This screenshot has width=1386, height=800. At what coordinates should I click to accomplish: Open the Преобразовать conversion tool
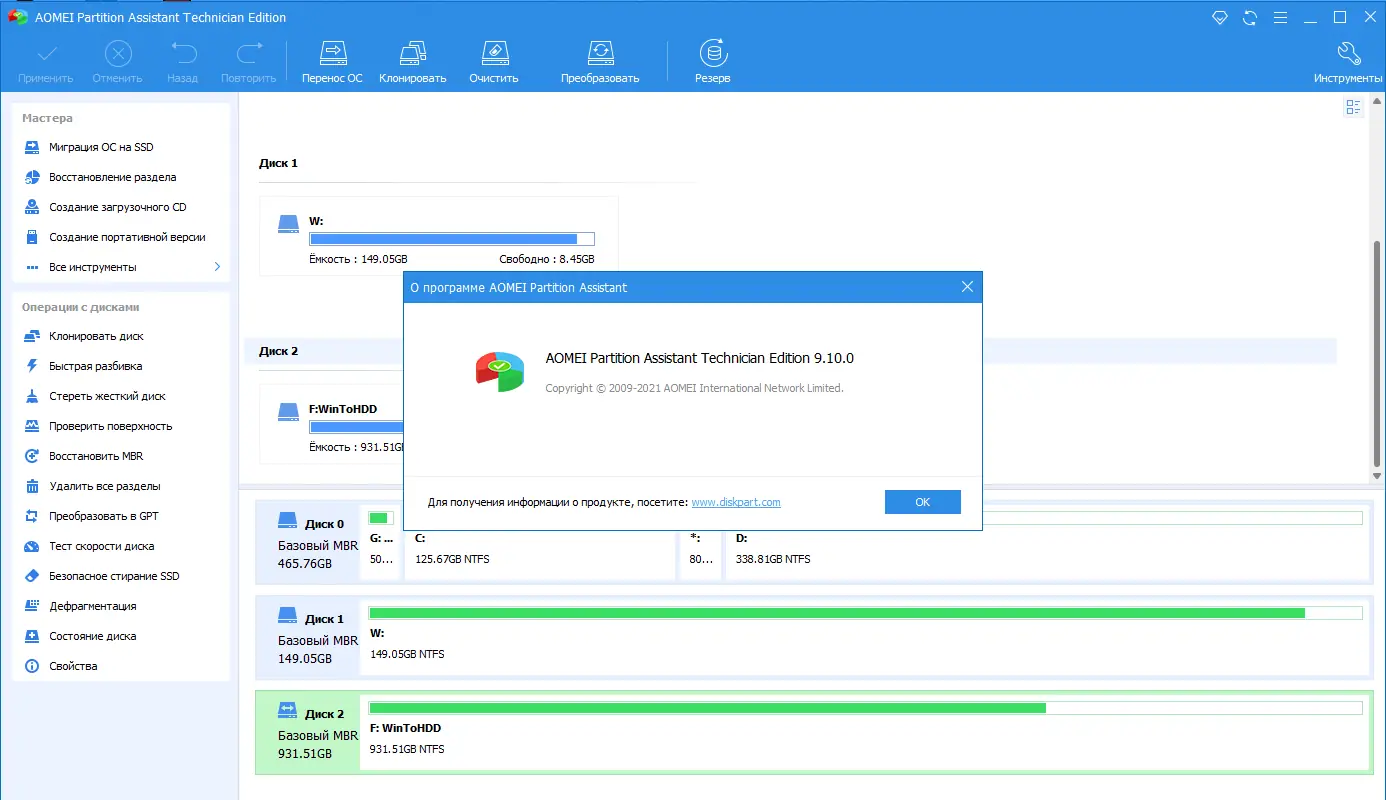click(x=600, y=60)
